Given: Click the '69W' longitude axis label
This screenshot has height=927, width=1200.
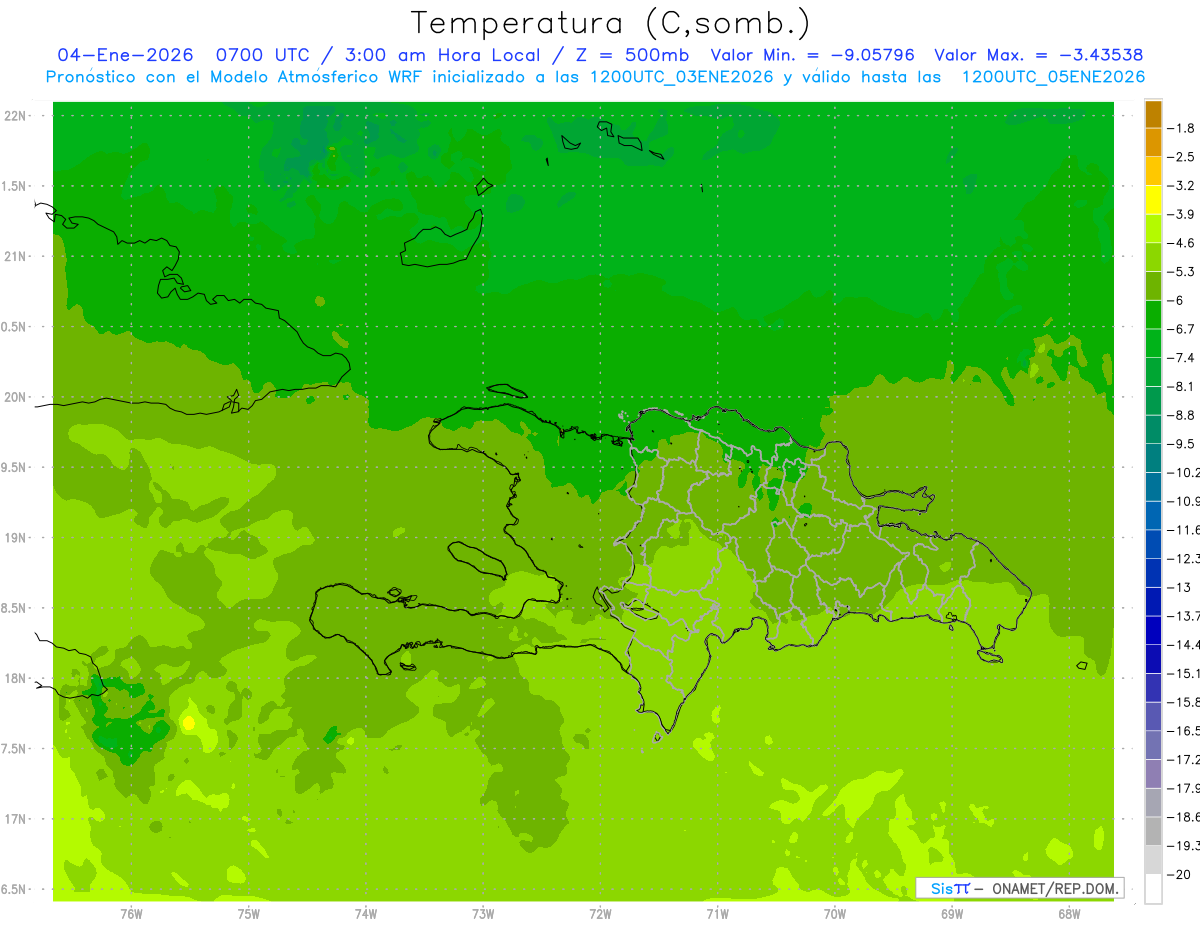Looking at the screenshot, I should click(952, 914).
